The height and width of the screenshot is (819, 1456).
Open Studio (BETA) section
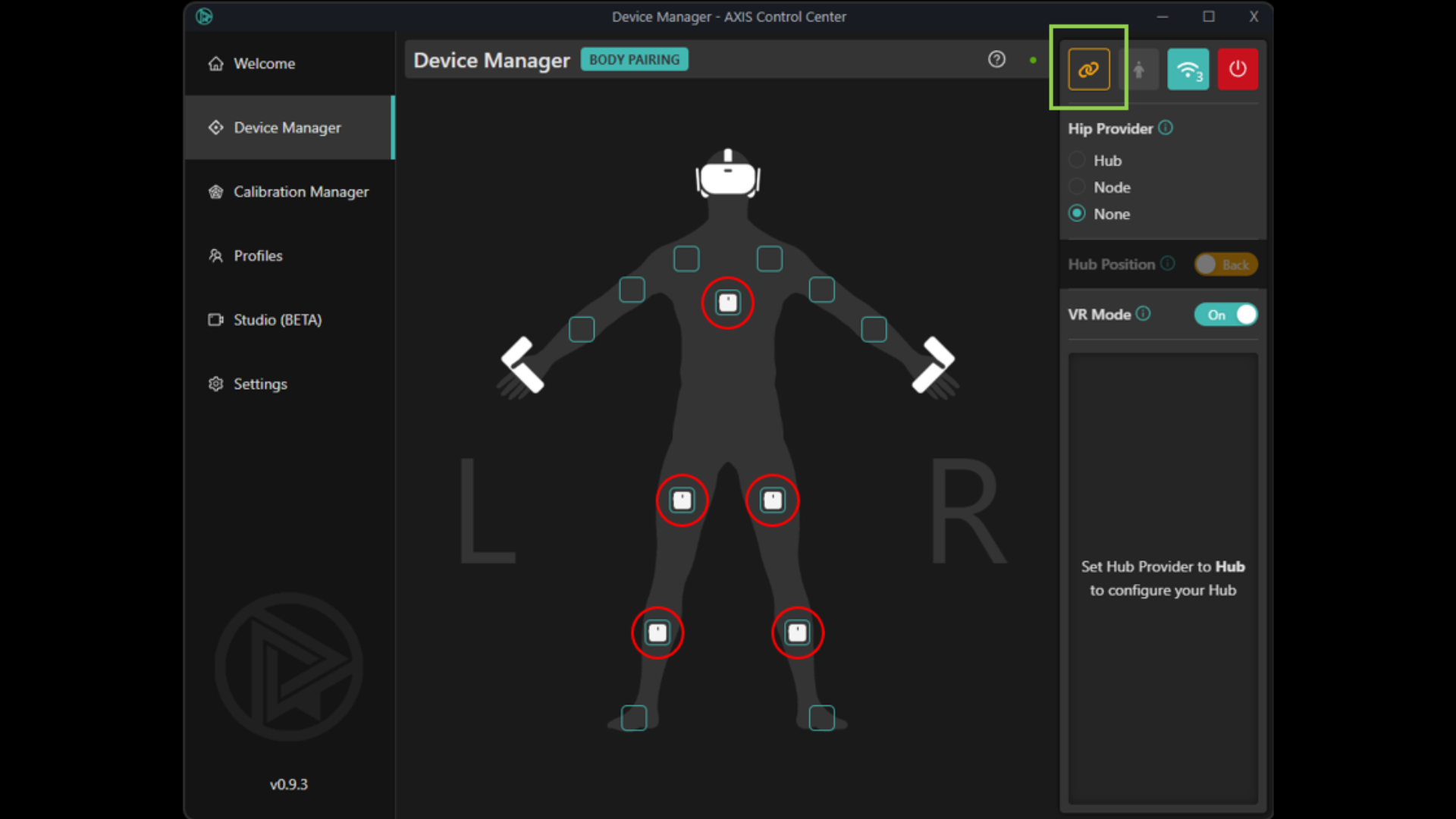tap(277, 320)
